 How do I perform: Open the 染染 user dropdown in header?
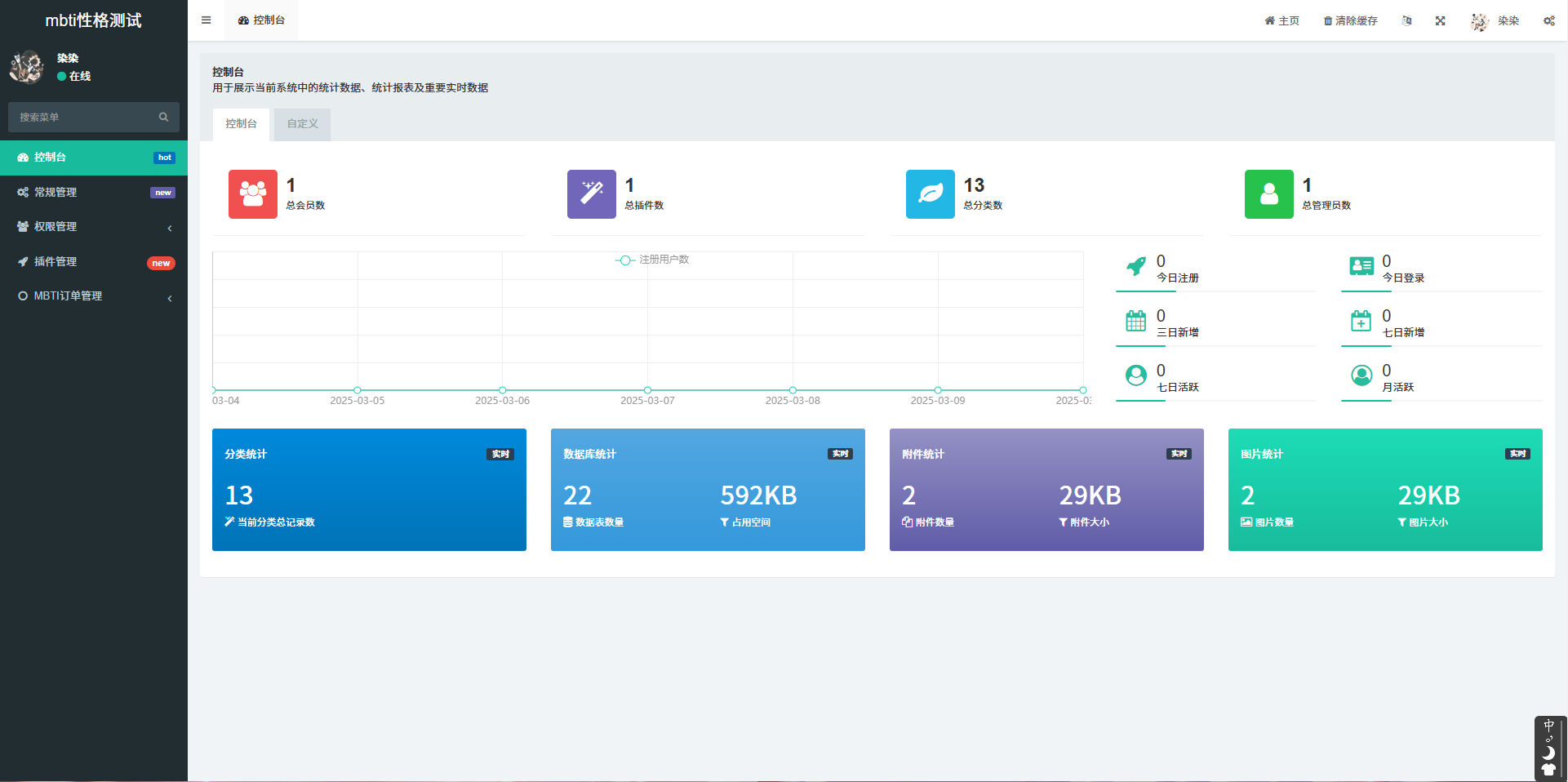point(1495,21)
